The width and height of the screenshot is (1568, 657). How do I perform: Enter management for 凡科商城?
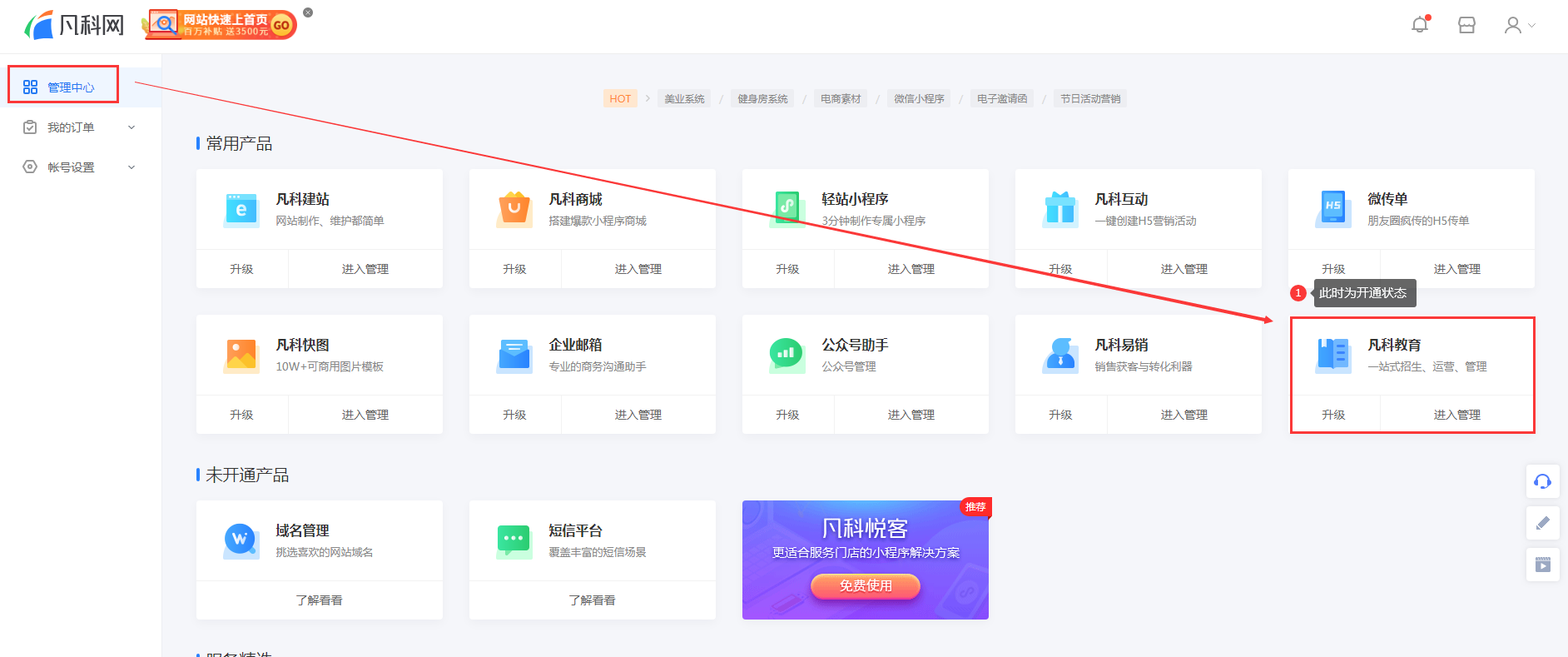pos(638,269)
